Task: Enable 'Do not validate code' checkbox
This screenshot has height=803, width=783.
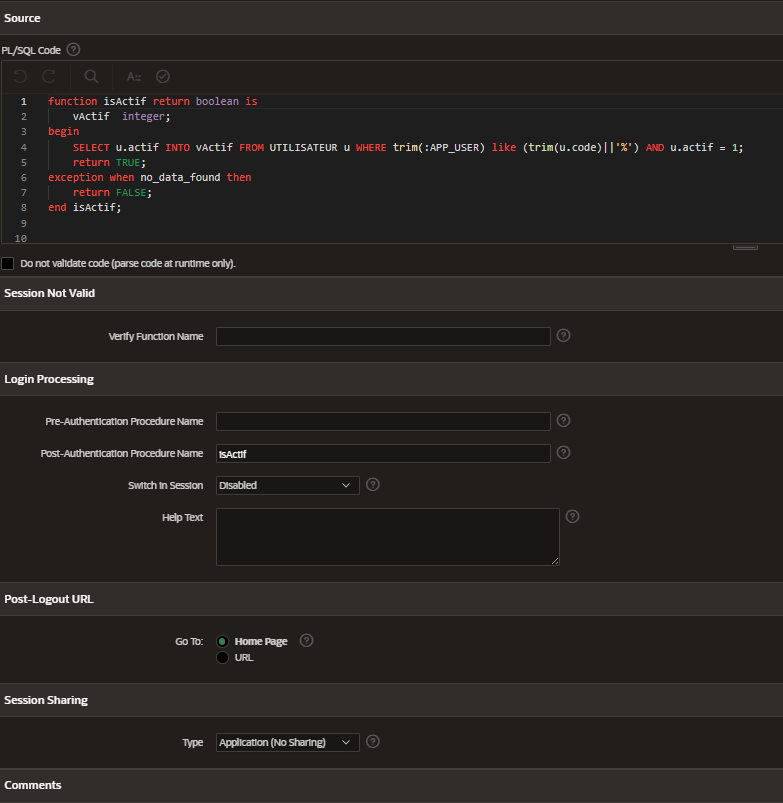Action: click(x=8, y=263)
